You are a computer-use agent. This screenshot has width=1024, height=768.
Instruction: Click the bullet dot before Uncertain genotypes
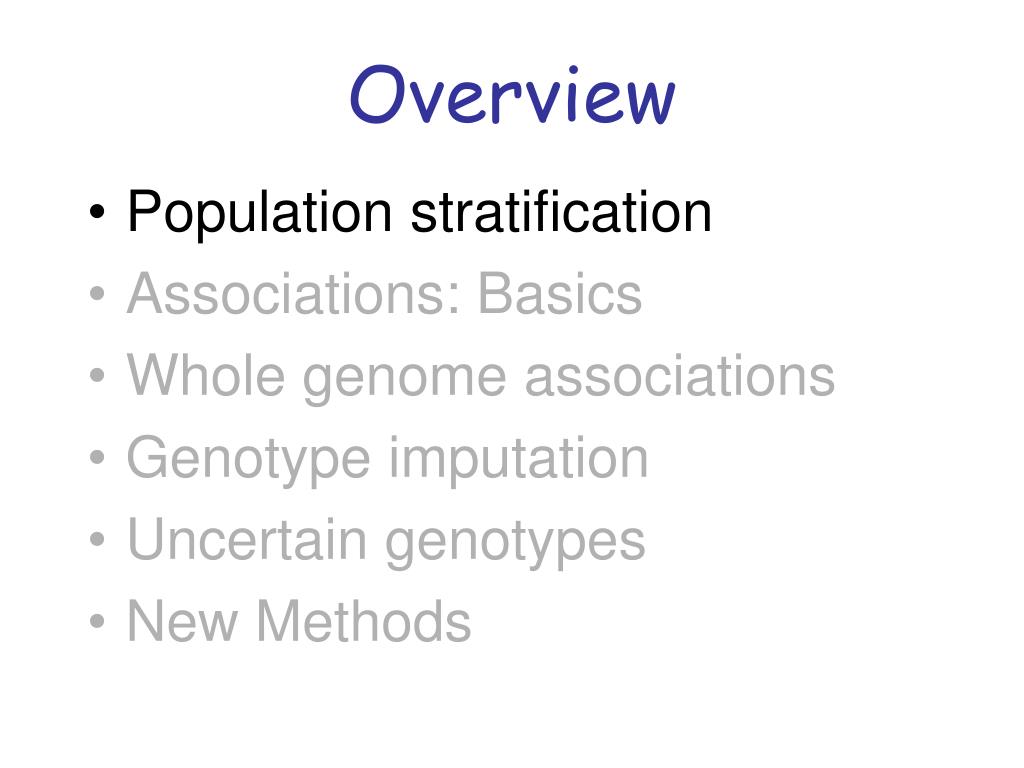(97, 539)
